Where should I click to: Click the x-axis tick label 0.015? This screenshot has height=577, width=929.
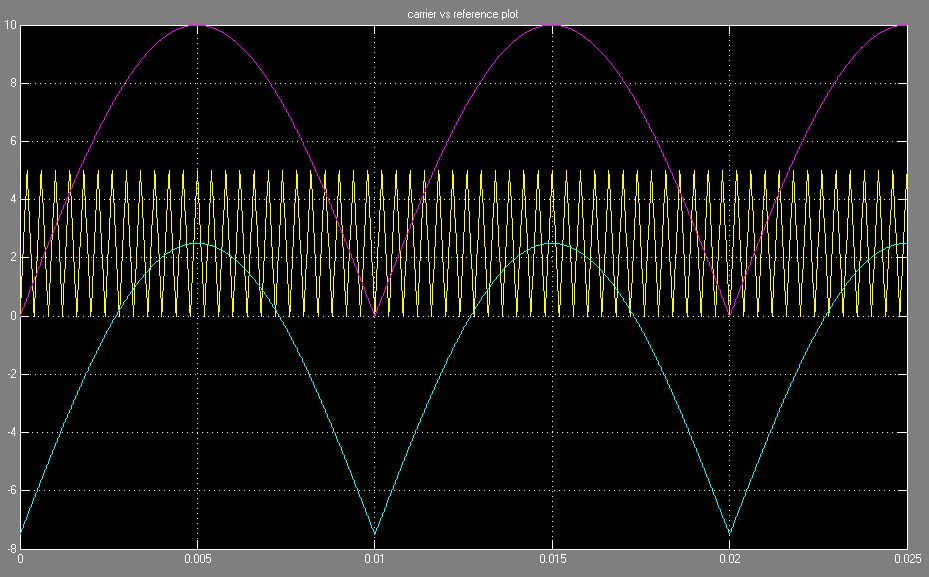coord(552,559)
